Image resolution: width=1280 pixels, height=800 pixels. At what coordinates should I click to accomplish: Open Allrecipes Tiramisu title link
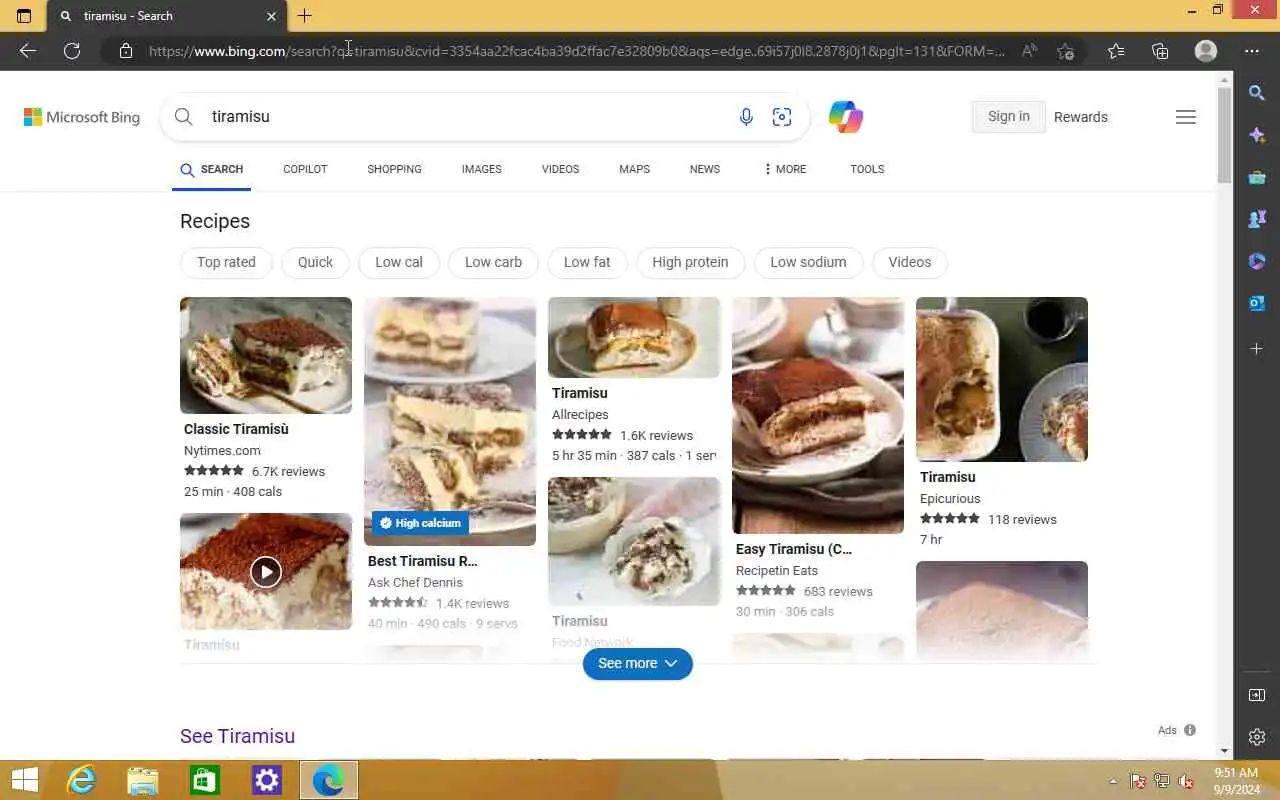point(580,393)
